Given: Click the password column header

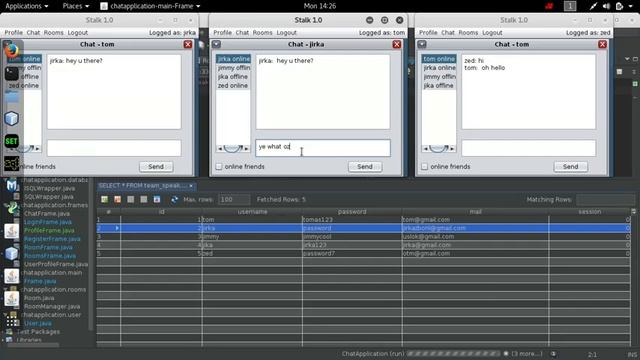Looking at the screenshot, I should pyautogui.click(x=352, y=211).
